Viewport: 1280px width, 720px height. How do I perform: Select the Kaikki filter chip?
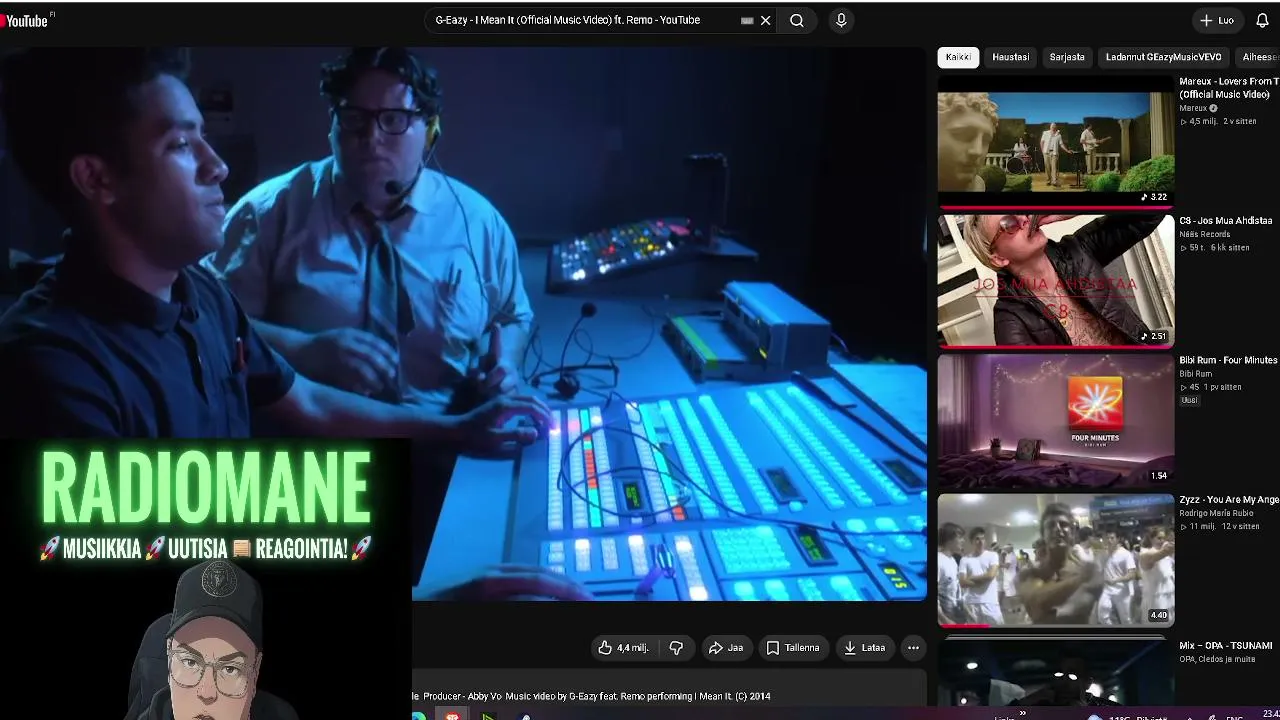[x=958, y=57]
